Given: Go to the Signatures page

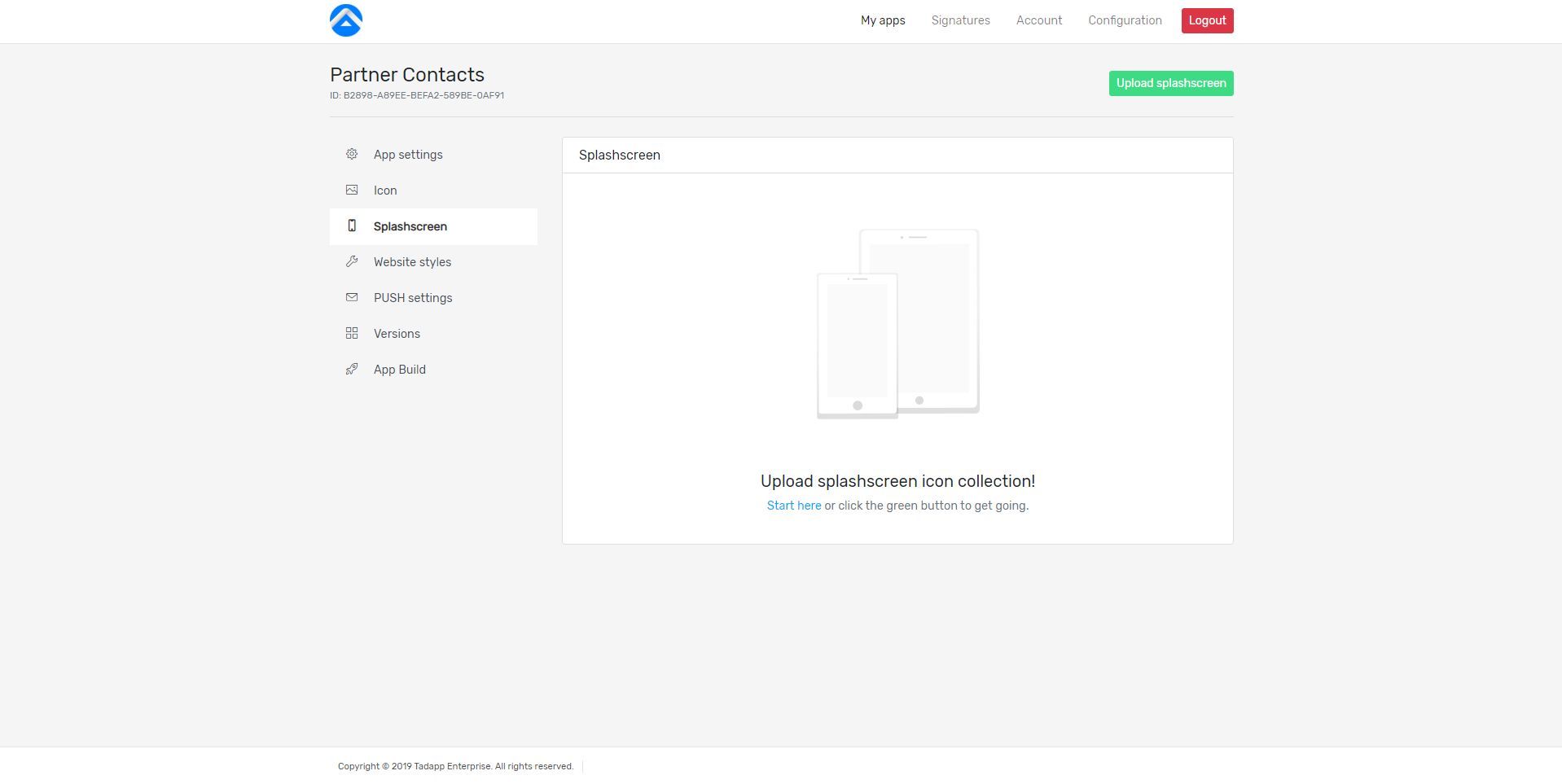Looking at the screenshot, I should [960, 20].
